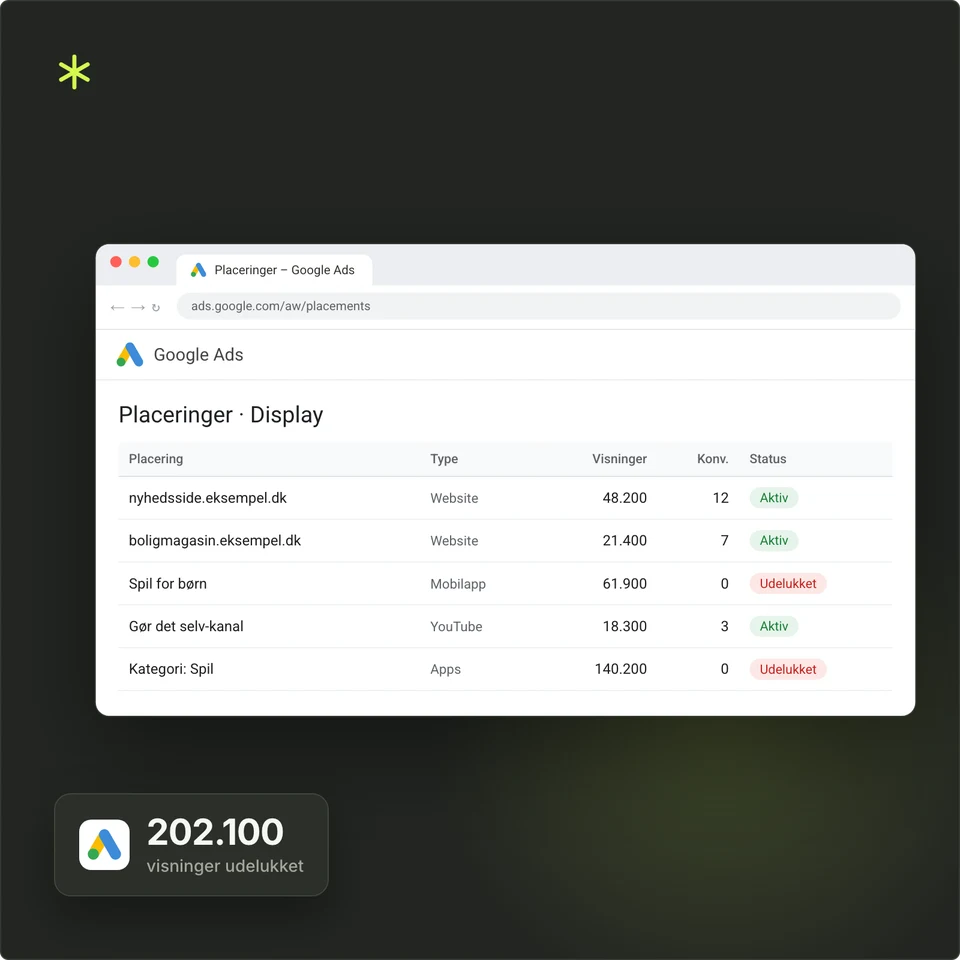
Task: Sort by the Visninger column header
Action: (619, 459)
